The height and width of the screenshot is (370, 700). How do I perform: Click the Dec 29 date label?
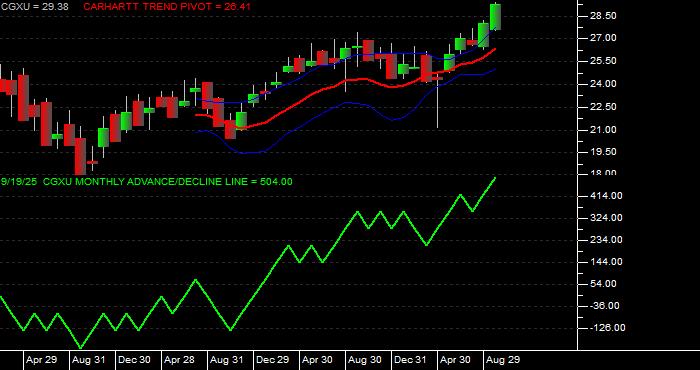[x=273, y=360]
